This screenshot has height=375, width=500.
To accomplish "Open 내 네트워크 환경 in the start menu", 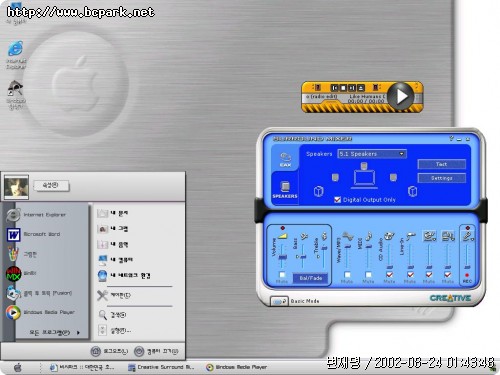I will click(124, 275).
